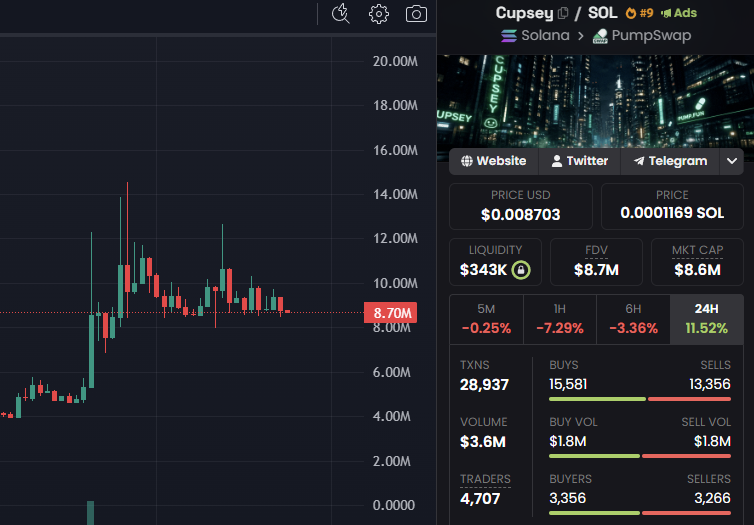Click the buy vol/sell vol ratio bar

pos(640,456)
